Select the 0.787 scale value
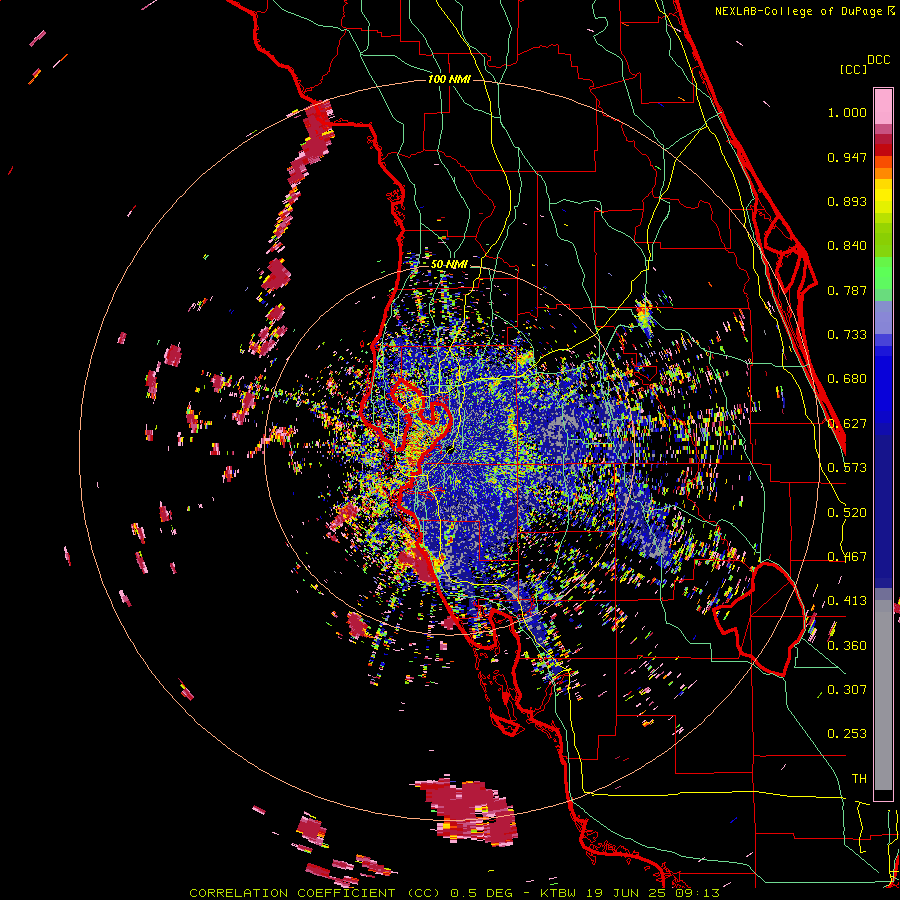 pyautogui.click(x=847, y=290)
